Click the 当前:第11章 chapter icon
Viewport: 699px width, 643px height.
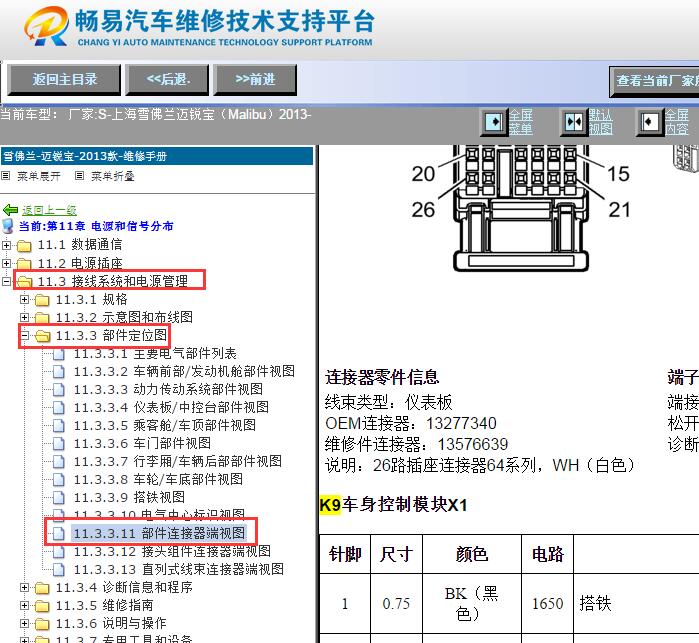(x=8, y=226)
